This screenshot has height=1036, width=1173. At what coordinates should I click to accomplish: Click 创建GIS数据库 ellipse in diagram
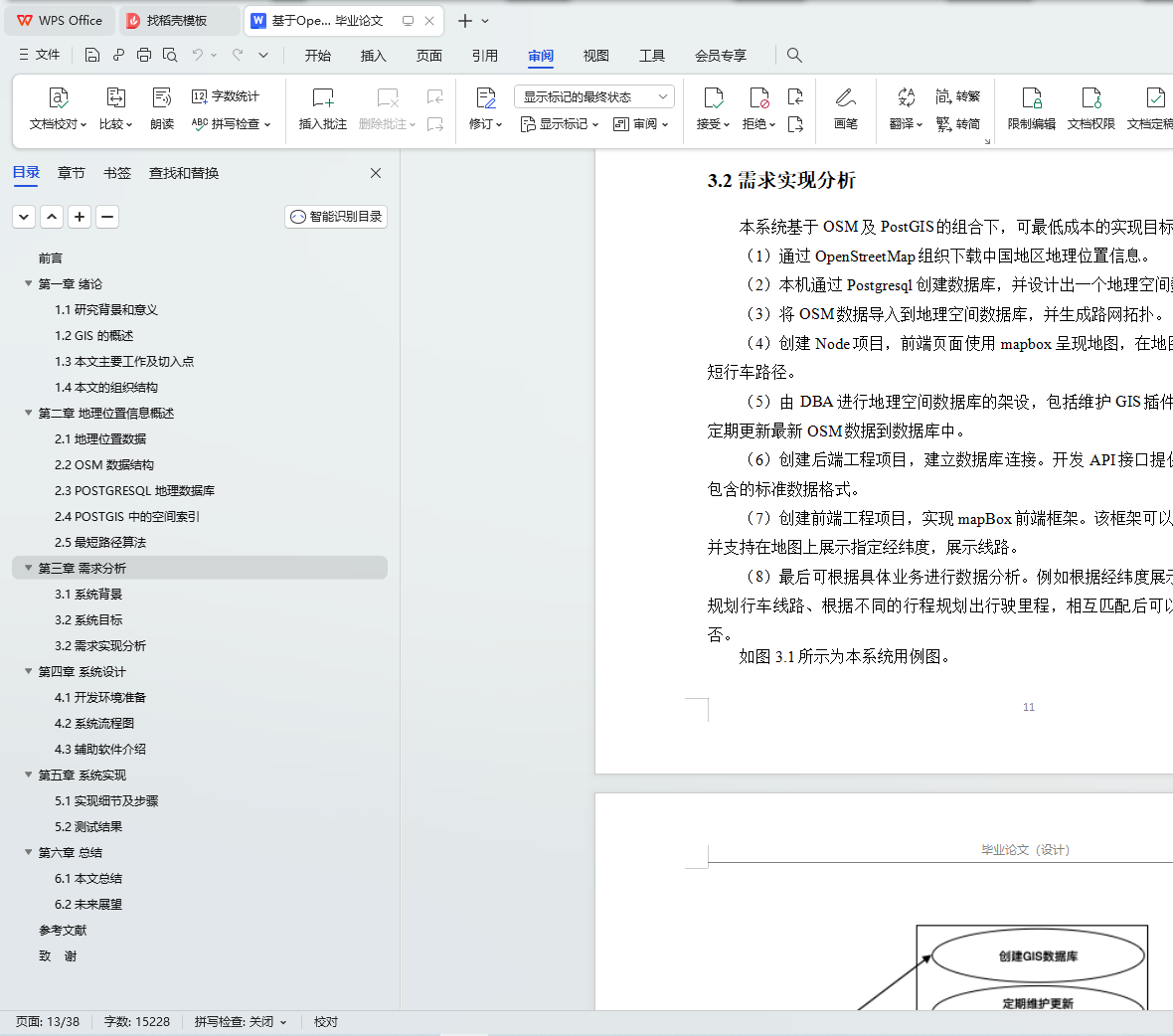(x=1039, y=955)
